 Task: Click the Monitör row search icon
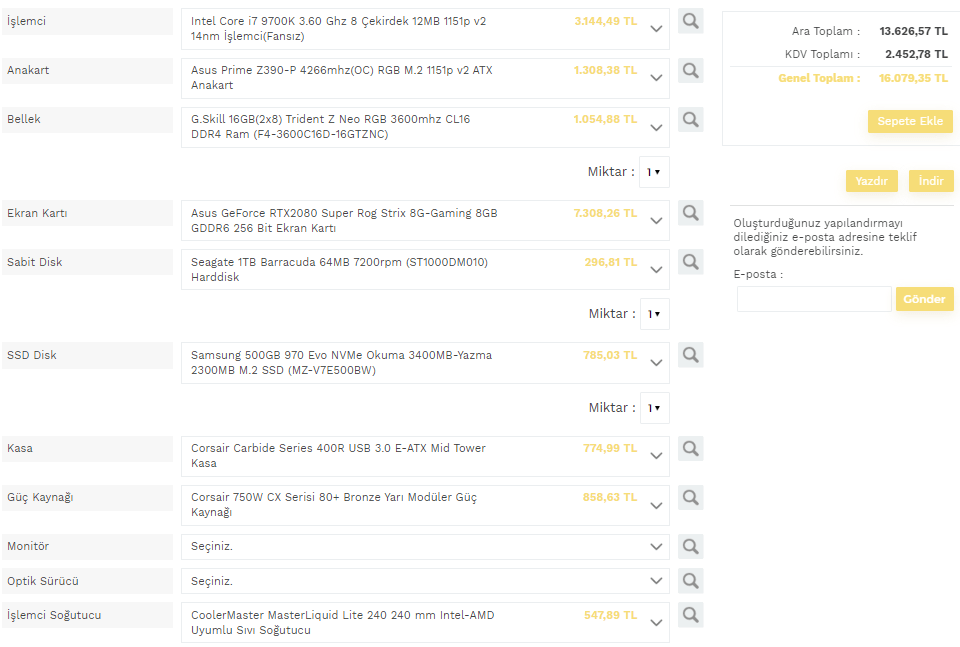tap(690, 546)
